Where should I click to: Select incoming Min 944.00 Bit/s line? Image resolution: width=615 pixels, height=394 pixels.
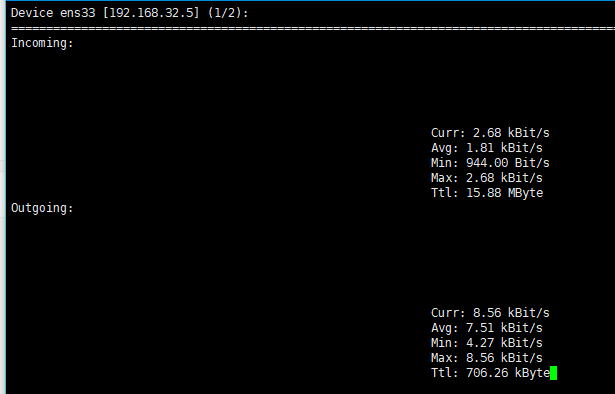click(x=490, y=163)
